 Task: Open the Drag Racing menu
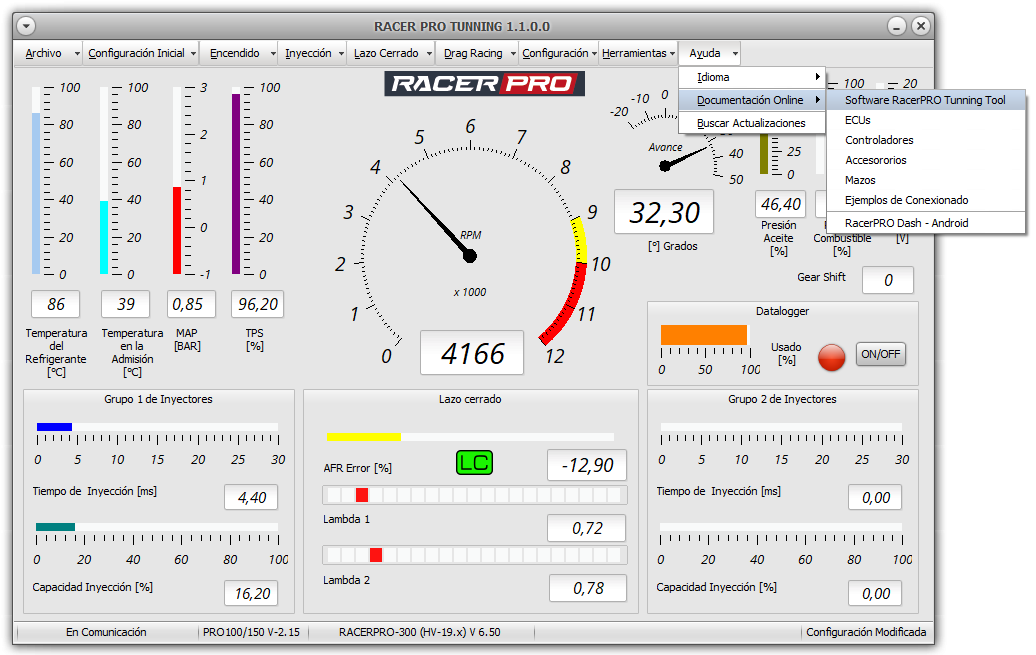pos(473,54)
